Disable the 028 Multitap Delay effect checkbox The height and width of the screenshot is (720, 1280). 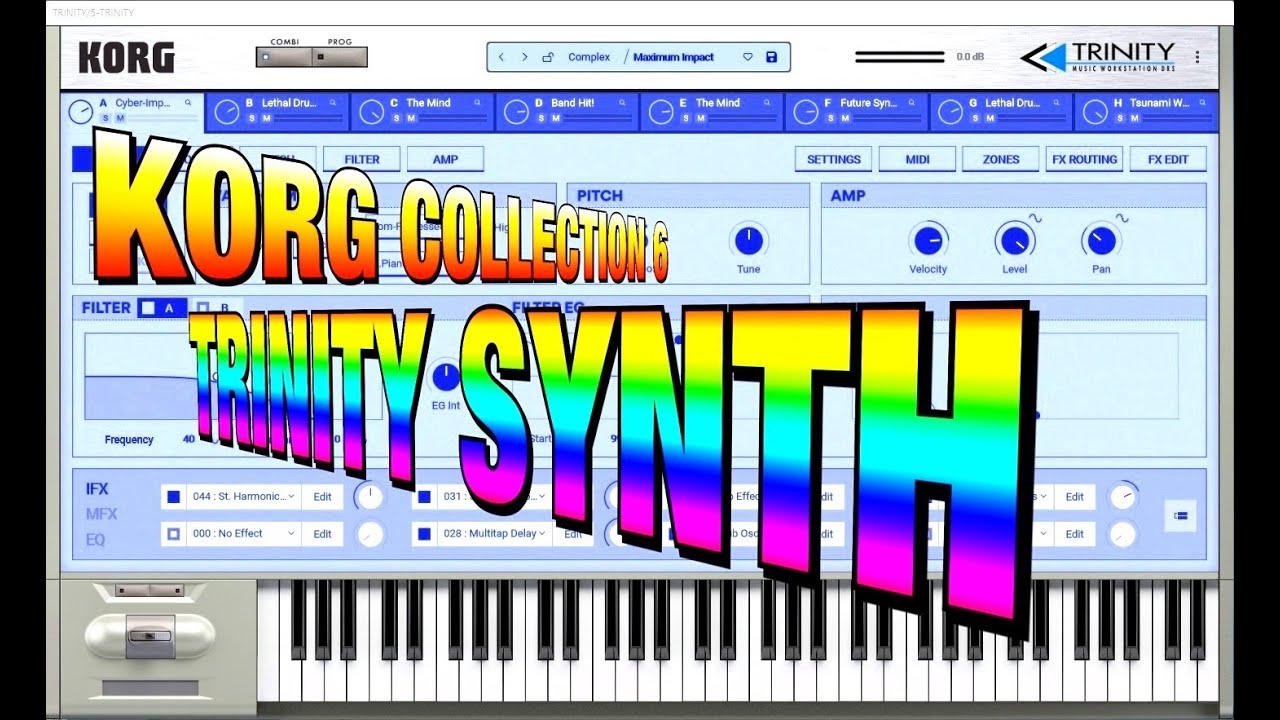pyautogui.click(x=424, y=534)
